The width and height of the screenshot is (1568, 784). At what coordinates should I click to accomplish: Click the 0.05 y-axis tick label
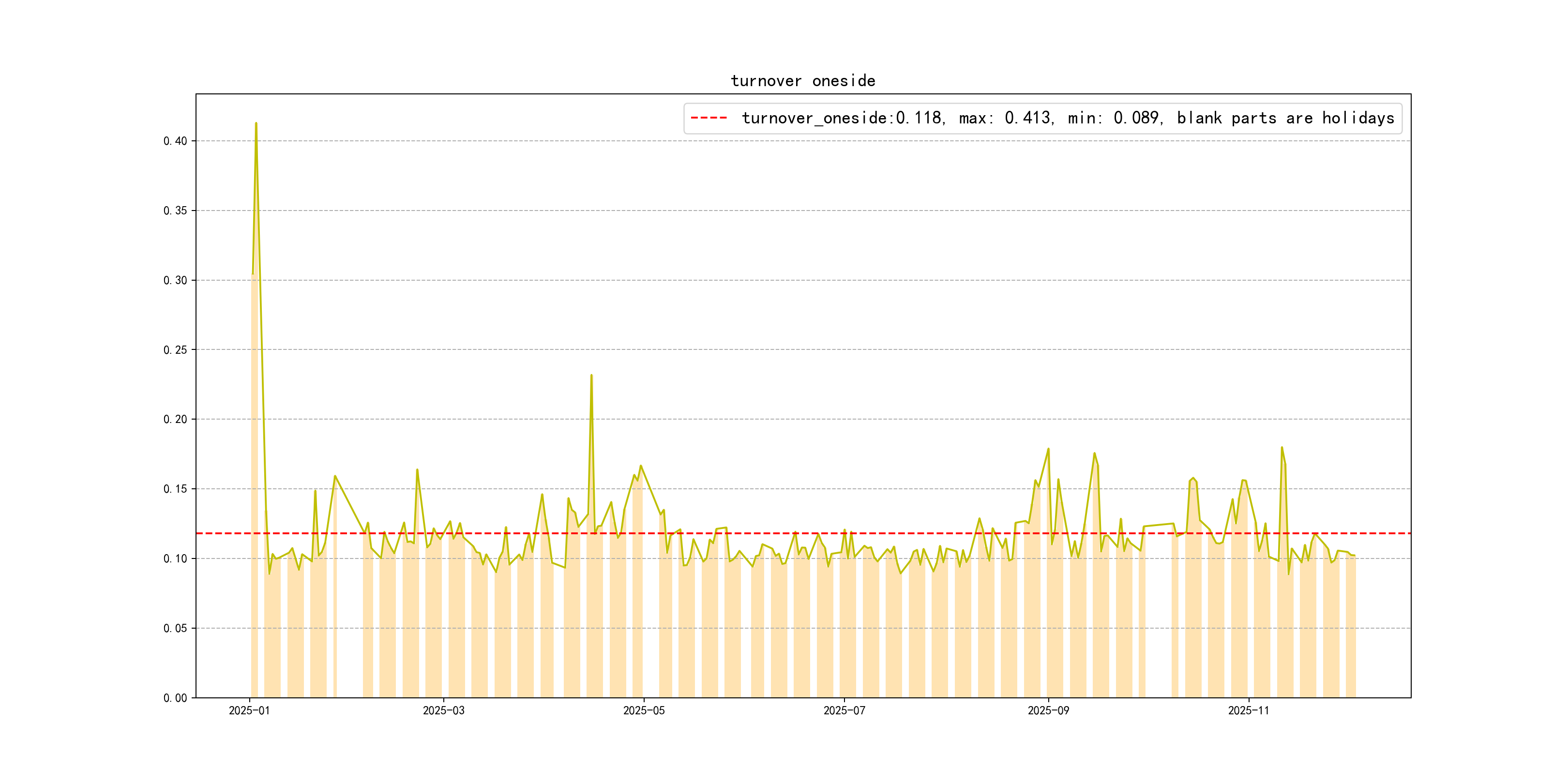tap(175, 628)
